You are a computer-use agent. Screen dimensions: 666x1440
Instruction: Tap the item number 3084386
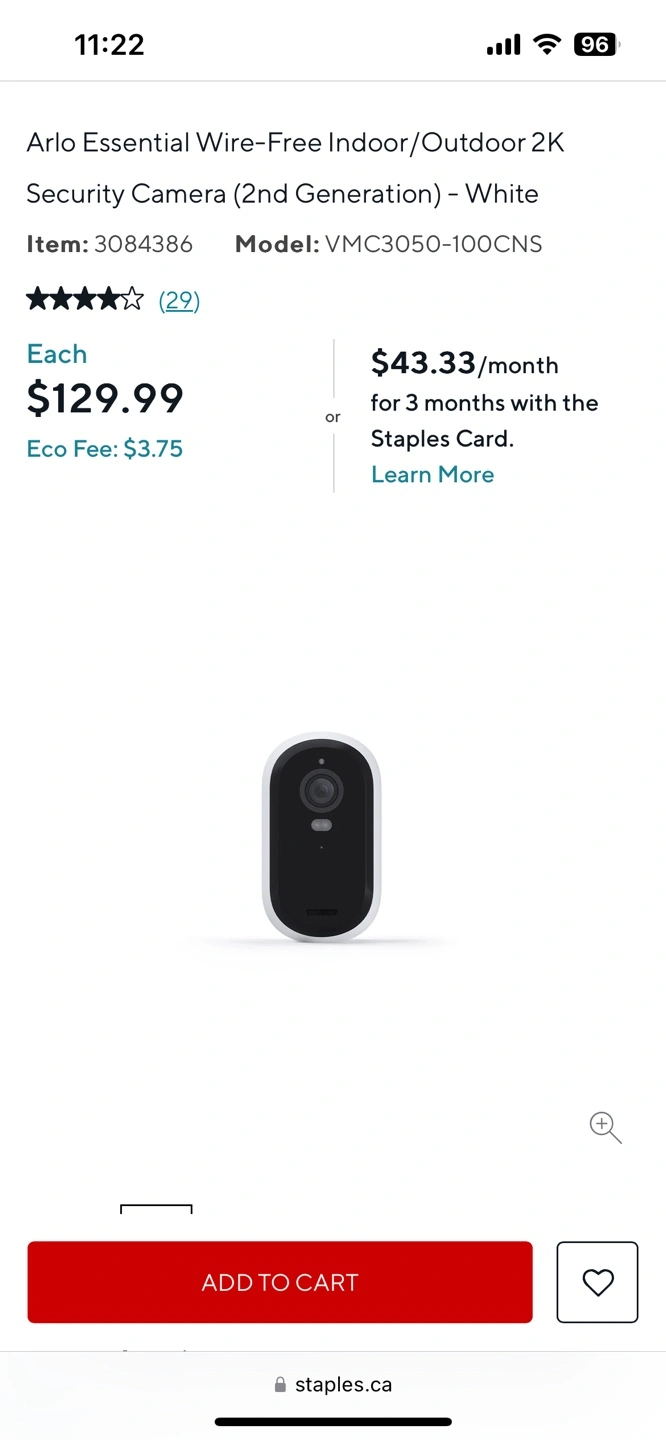(143, 244)
